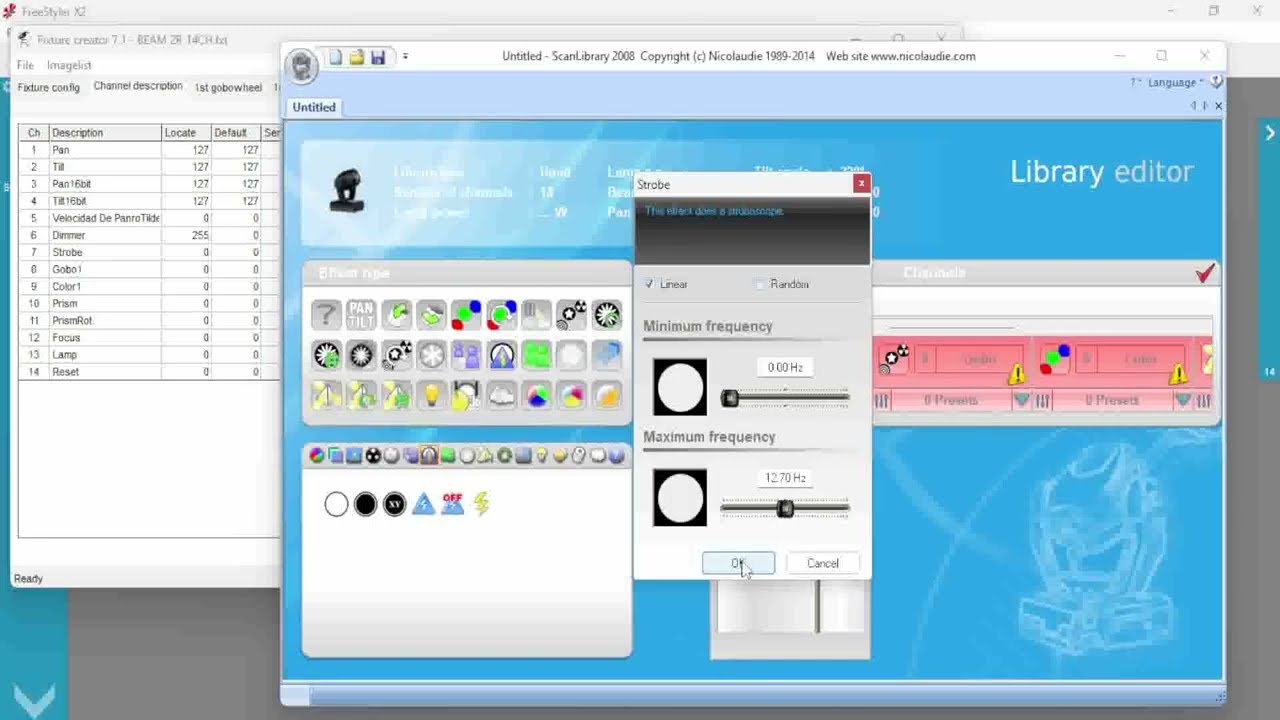Click the Gobo channel wheel icon
The height and width of the screenshot is (720, 1280).
point(895,358)
